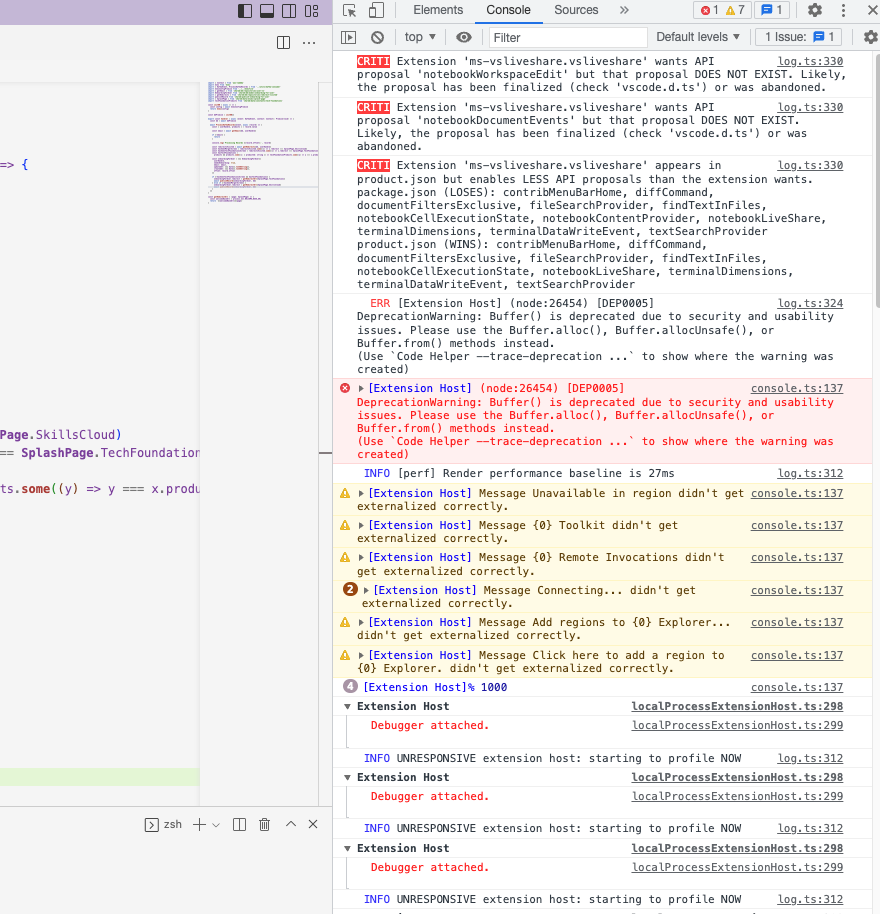Click the repeat count 2 badge
This screenshot has height=914, width=880.
[x=350, y=589]
